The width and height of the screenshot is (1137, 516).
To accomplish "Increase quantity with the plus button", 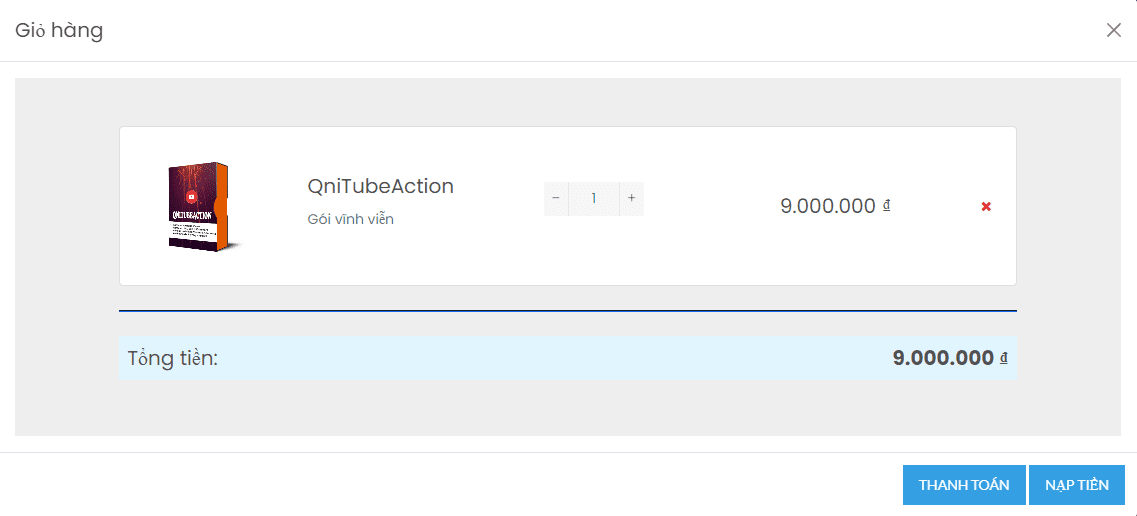I will pyautogui.click(x=632, y=199).
